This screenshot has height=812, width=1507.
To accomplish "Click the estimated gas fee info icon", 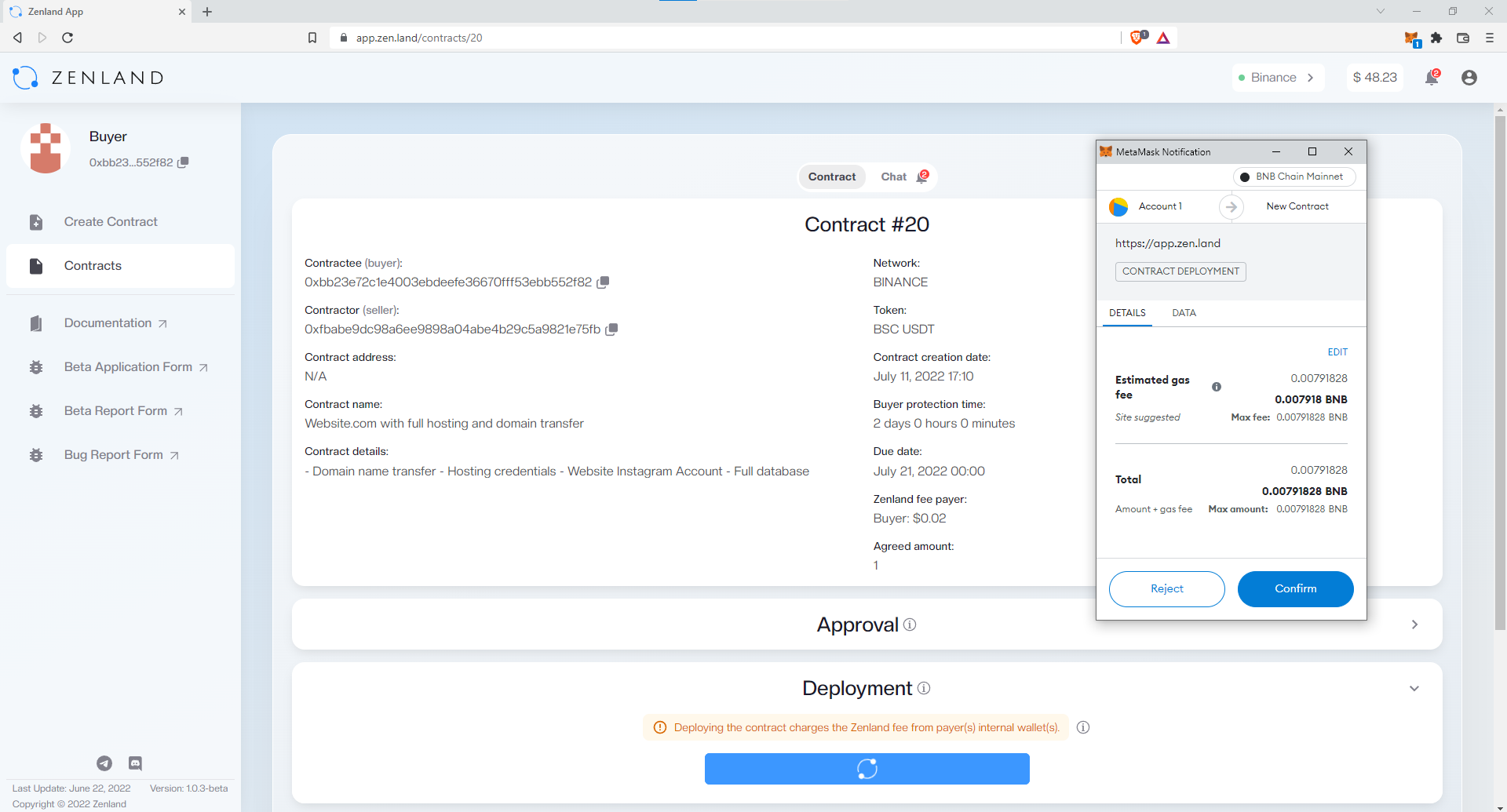I will (1217, 387).
